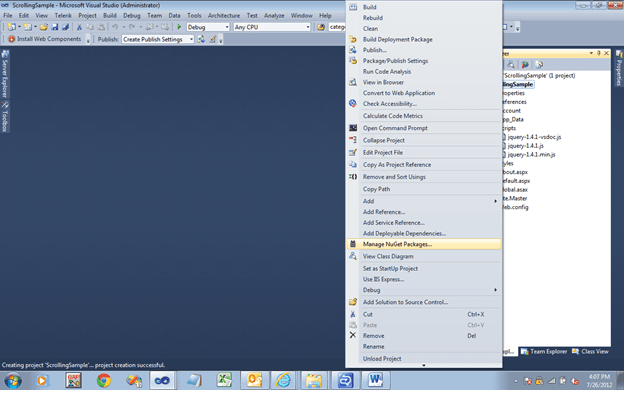This screenshot has width=626, height=400.
Task: Click Manage NuGet Packages icon
Action: 353,244
